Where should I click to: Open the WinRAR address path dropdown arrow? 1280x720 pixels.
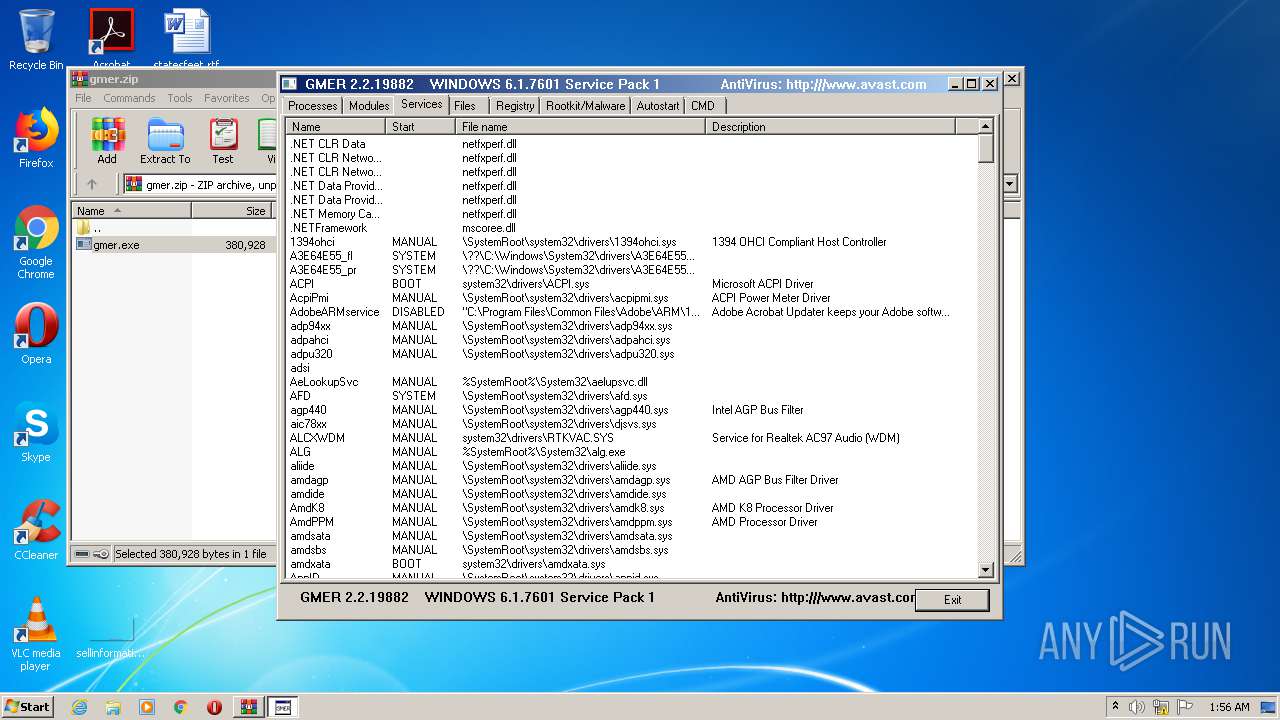[x=1010, y=184]
